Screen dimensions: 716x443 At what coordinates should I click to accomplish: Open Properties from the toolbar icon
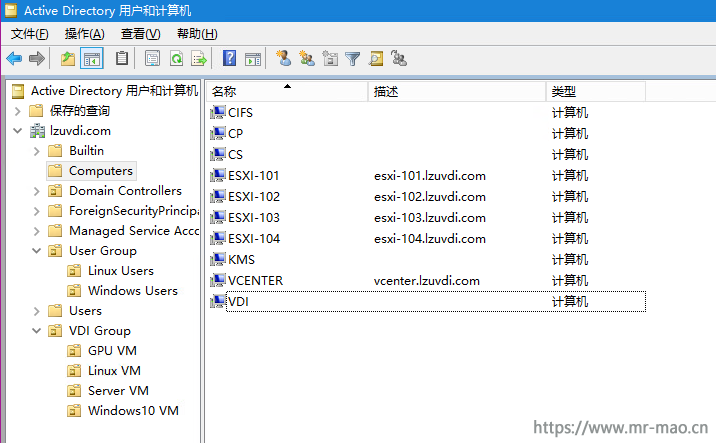(153, 58)
